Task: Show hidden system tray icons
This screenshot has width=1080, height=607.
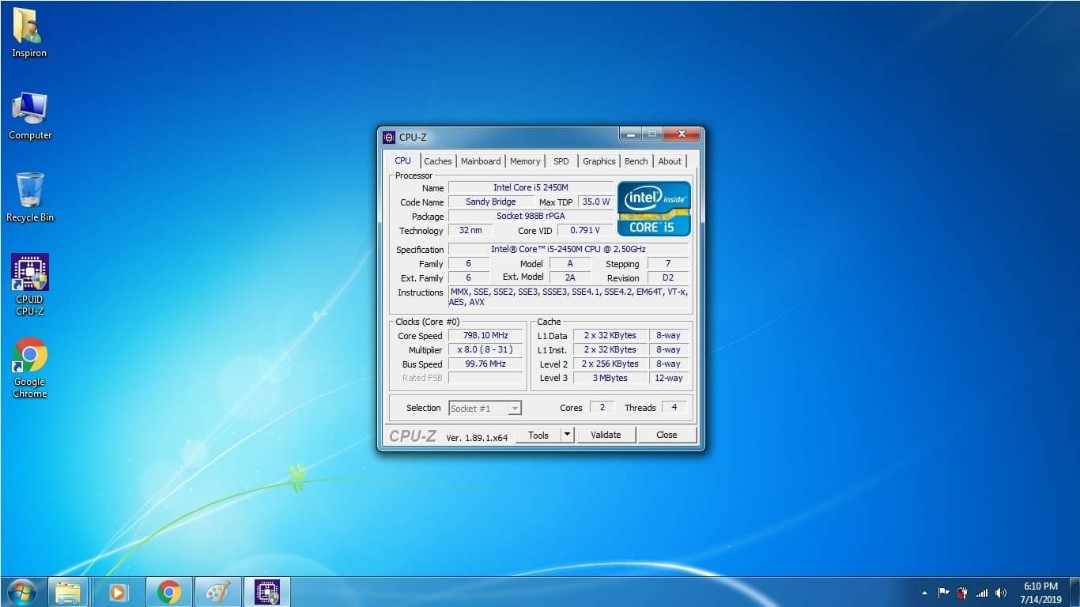Action: pos(924,592)
